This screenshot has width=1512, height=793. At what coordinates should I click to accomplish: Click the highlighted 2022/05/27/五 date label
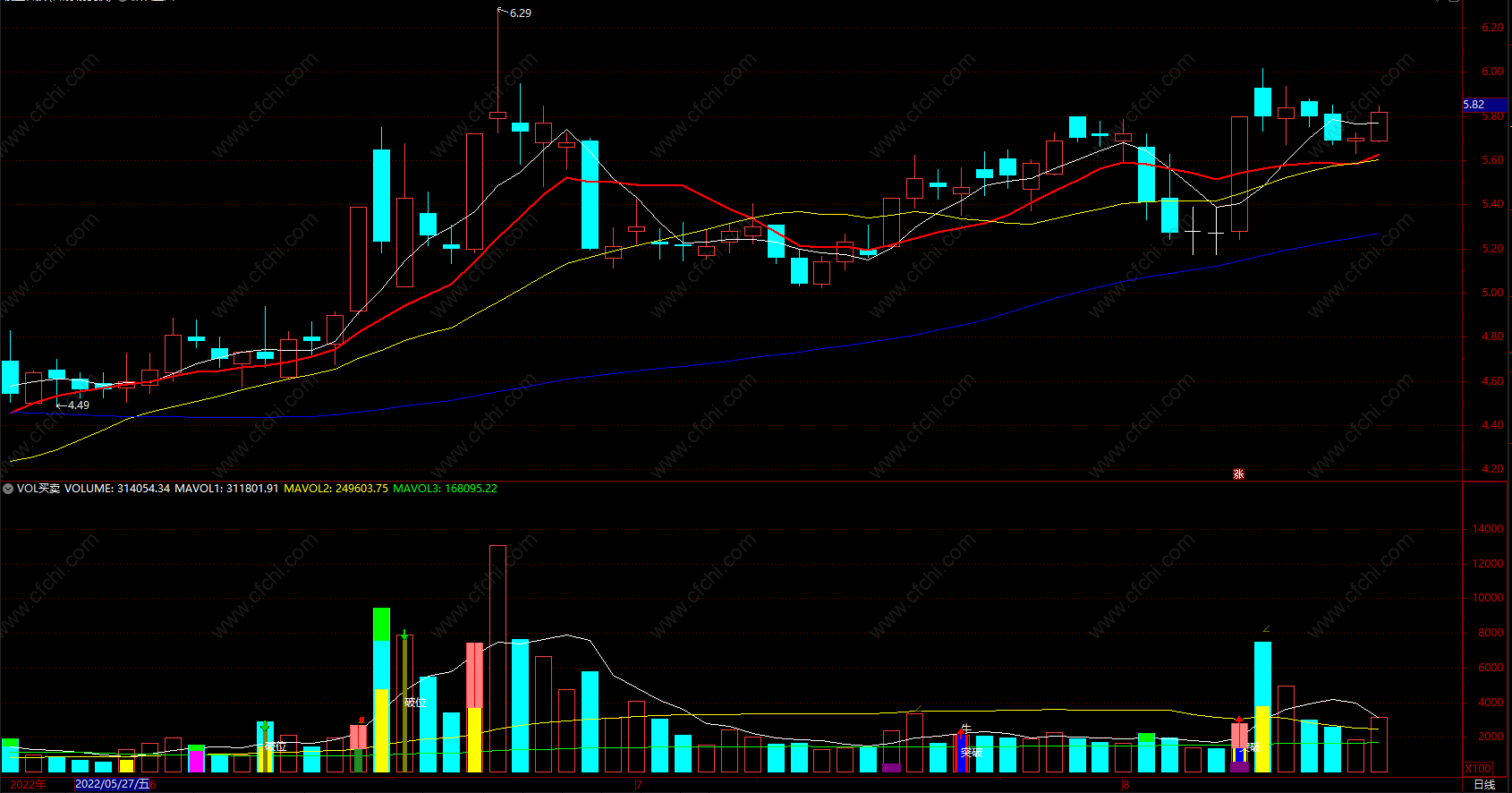tap(112, 784)
